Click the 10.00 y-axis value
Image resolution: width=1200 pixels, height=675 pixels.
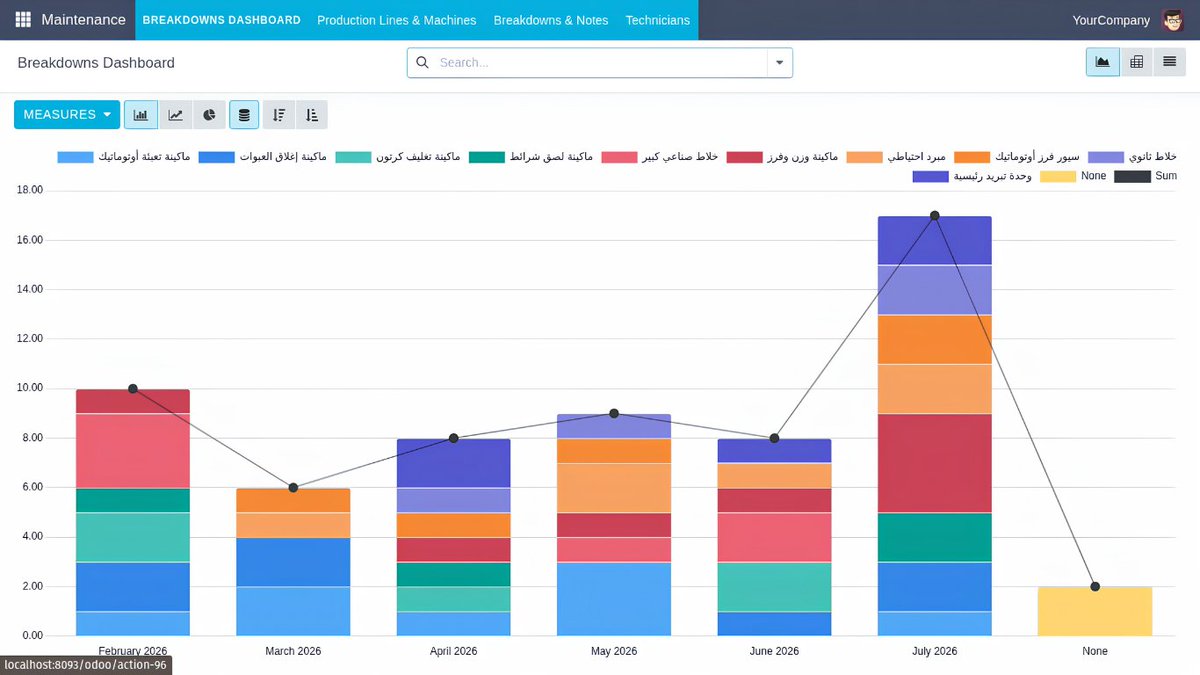click(x=29, y=389)
